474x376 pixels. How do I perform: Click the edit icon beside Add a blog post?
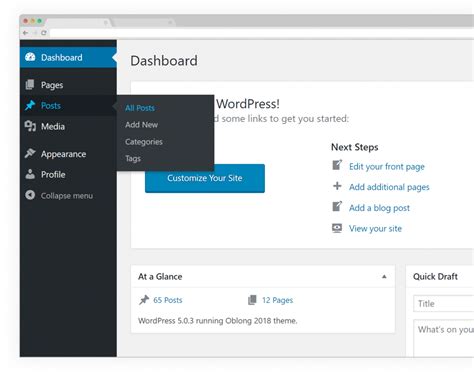click(337, 206)
